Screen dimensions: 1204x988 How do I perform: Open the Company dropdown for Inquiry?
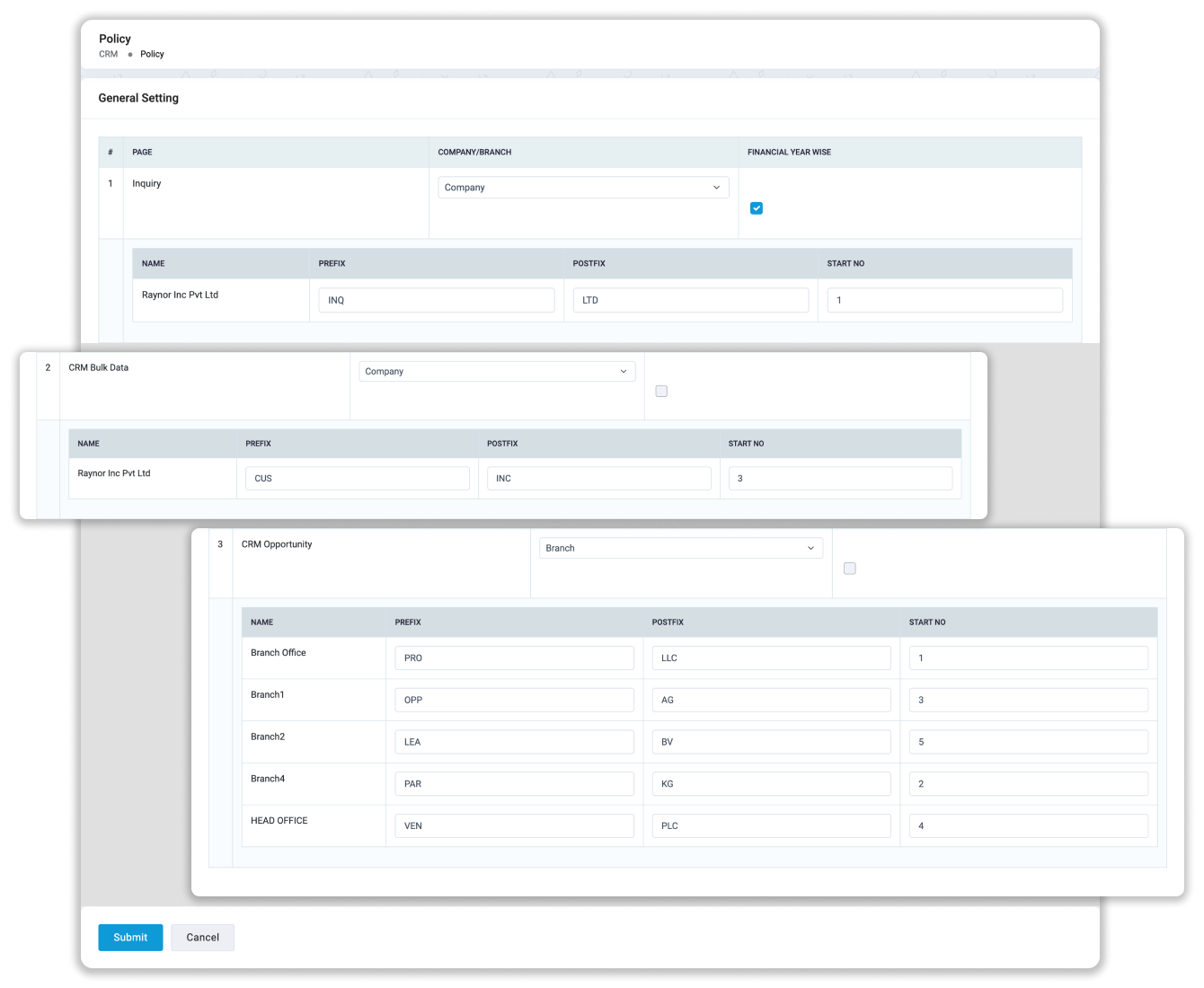pos(582,187)
